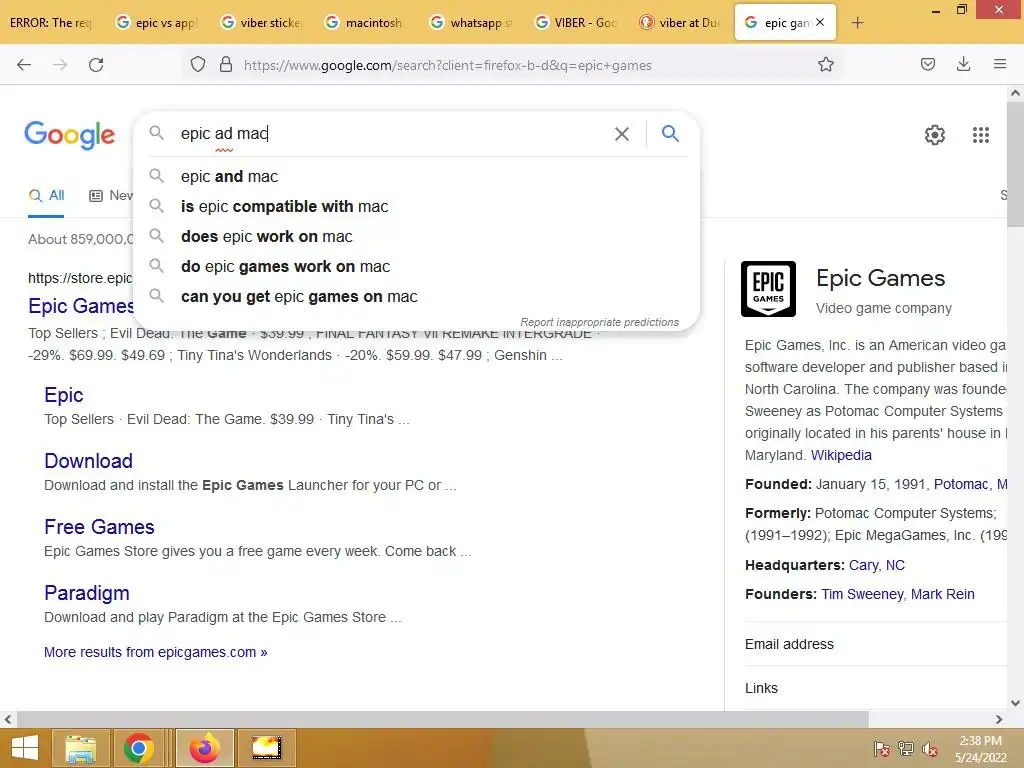Image resolution: width=1024 pixels, height=768 pixels.
Task: Click 'Report inappropriate predictions'
Action: [600, 322]
